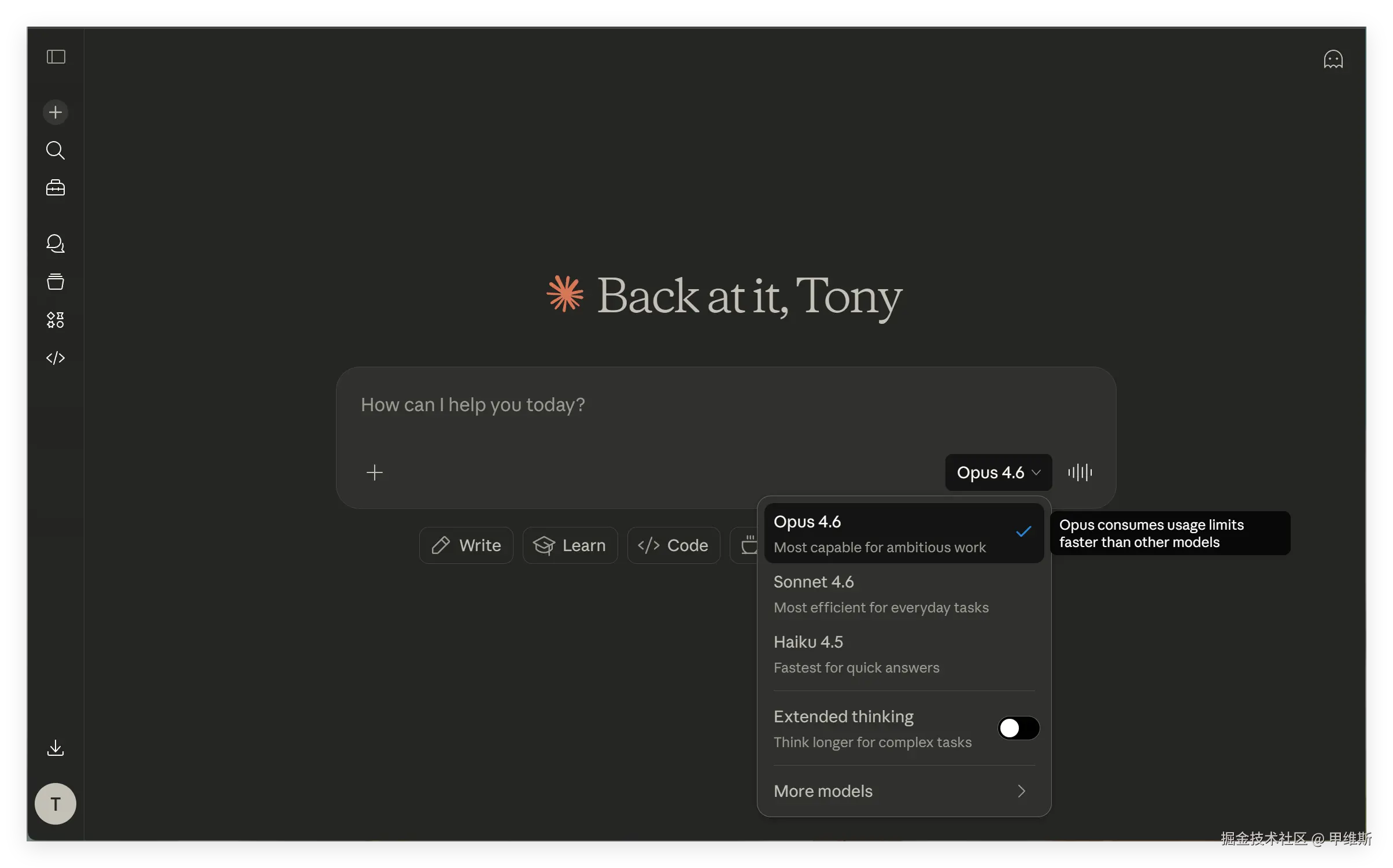Enable the Extended thinking toggle
Image resolution: width=1393 pixels, height=868 pixels.
pyautogui.click(x=1018, y=728)
